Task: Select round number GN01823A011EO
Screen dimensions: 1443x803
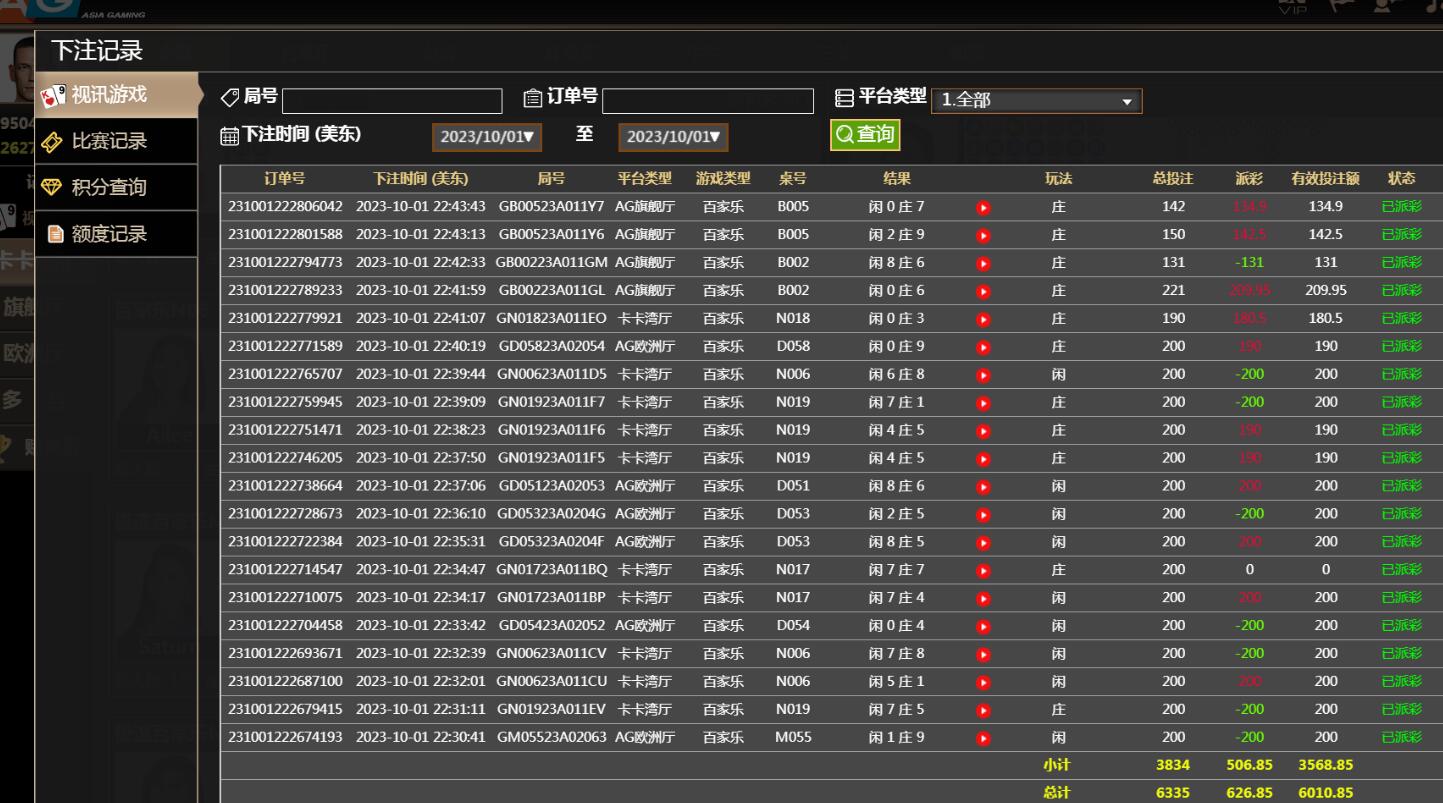Action: 552,319
